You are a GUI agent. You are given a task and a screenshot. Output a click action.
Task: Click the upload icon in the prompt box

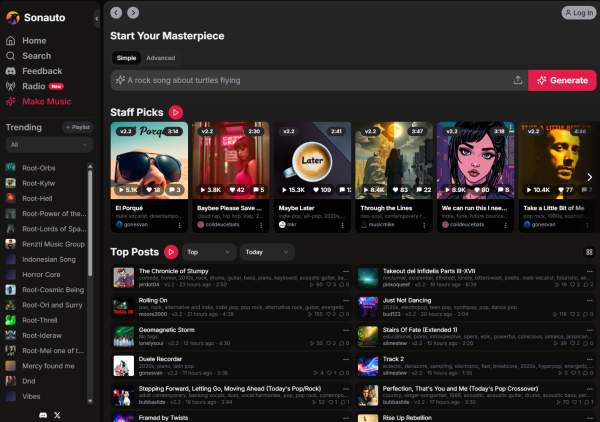(517, 80)
